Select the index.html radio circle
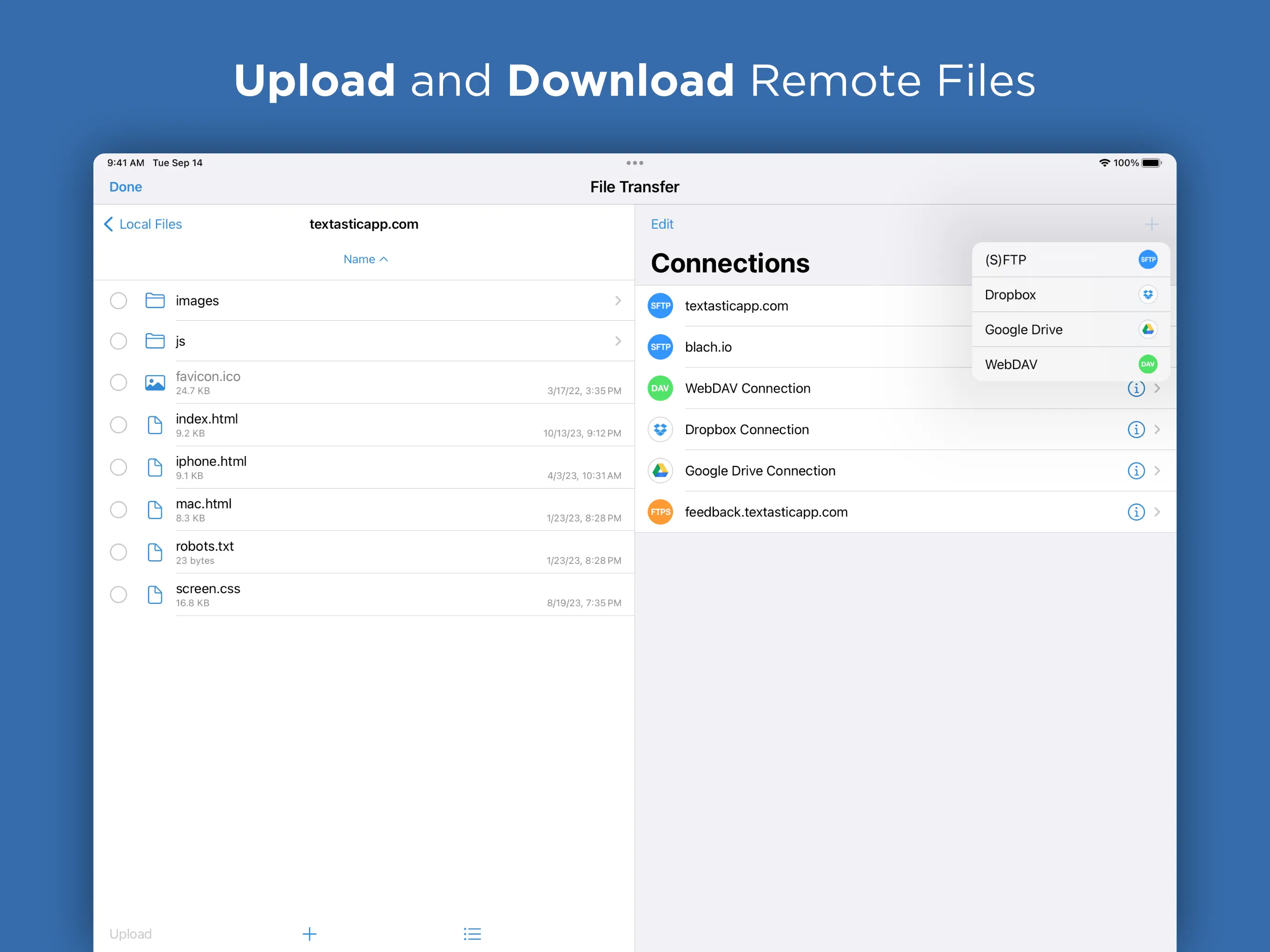 coord(118,425)
